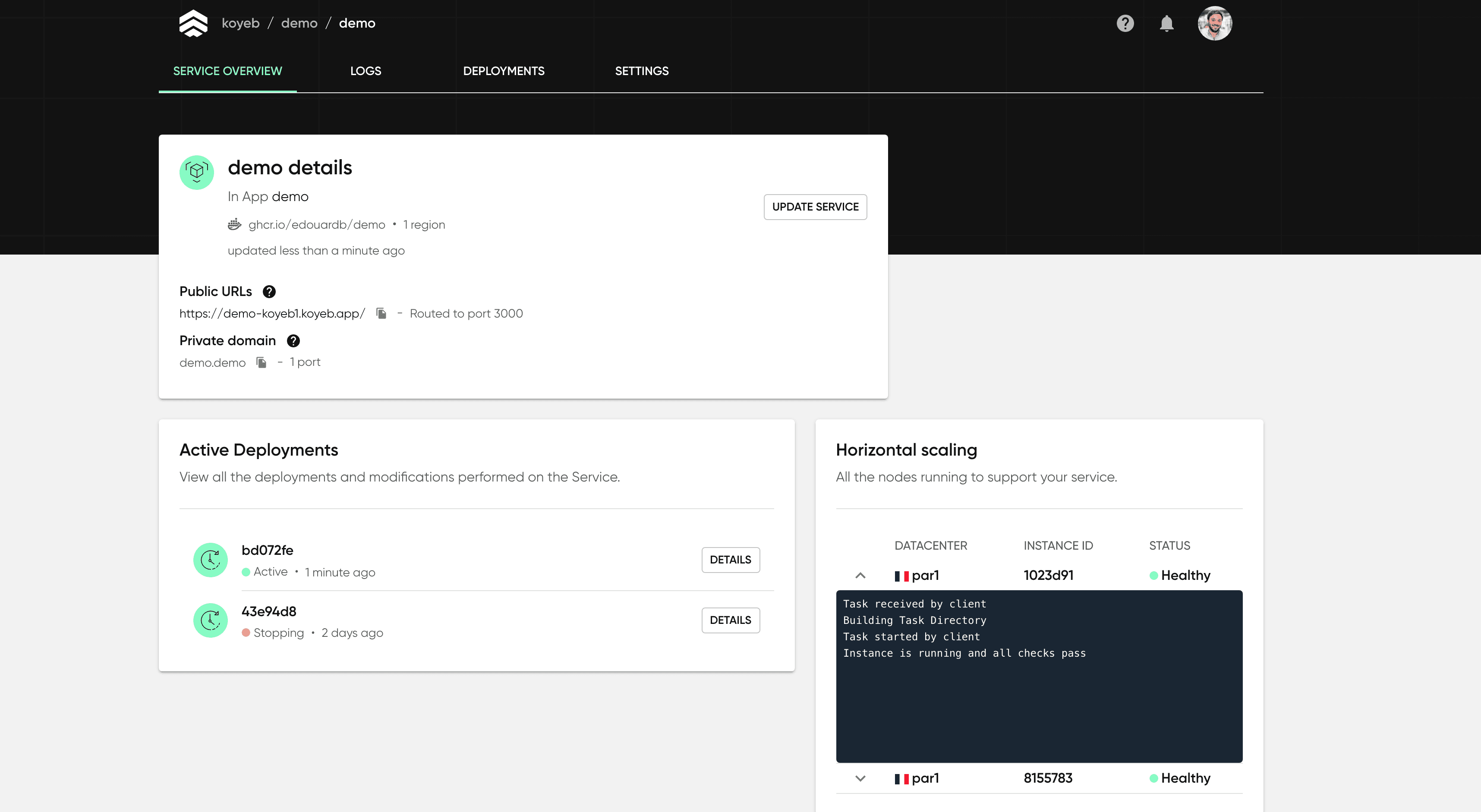Click the bd072fe deployment clock icon
Screen dimensions: 1481x812
(x=211, y=560)
